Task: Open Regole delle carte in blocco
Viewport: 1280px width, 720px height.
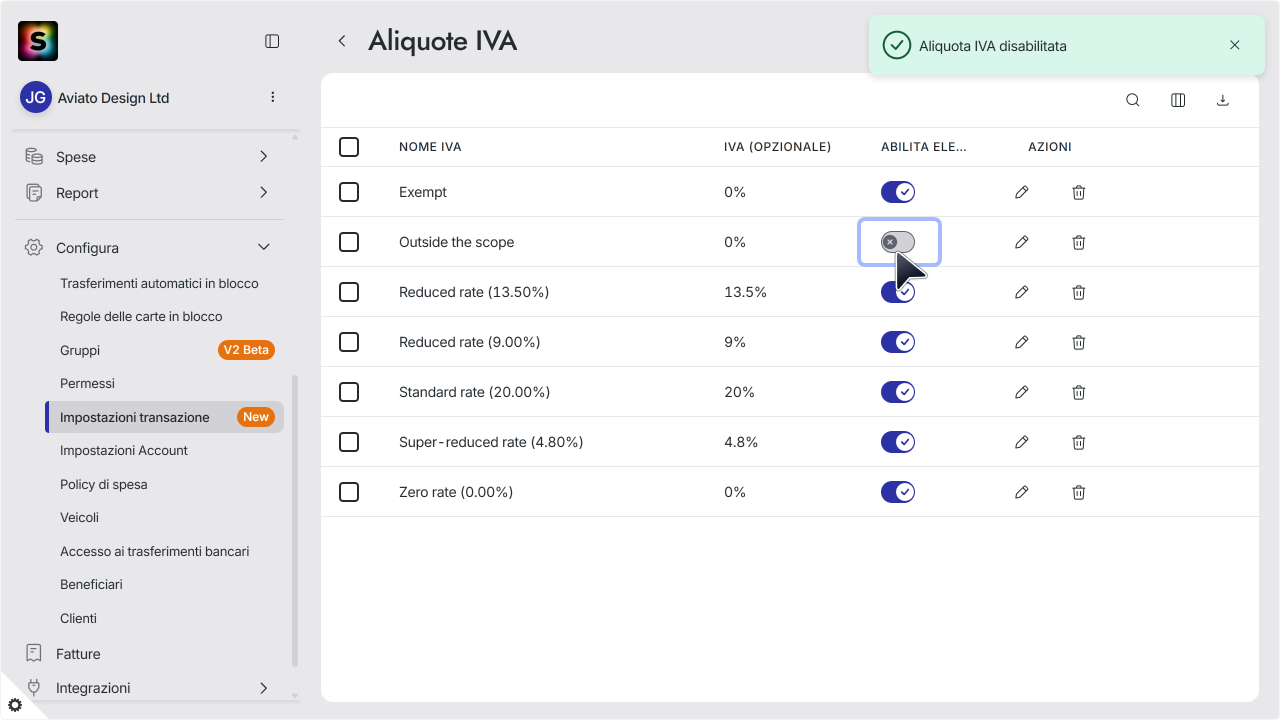Action: point(141,316)
